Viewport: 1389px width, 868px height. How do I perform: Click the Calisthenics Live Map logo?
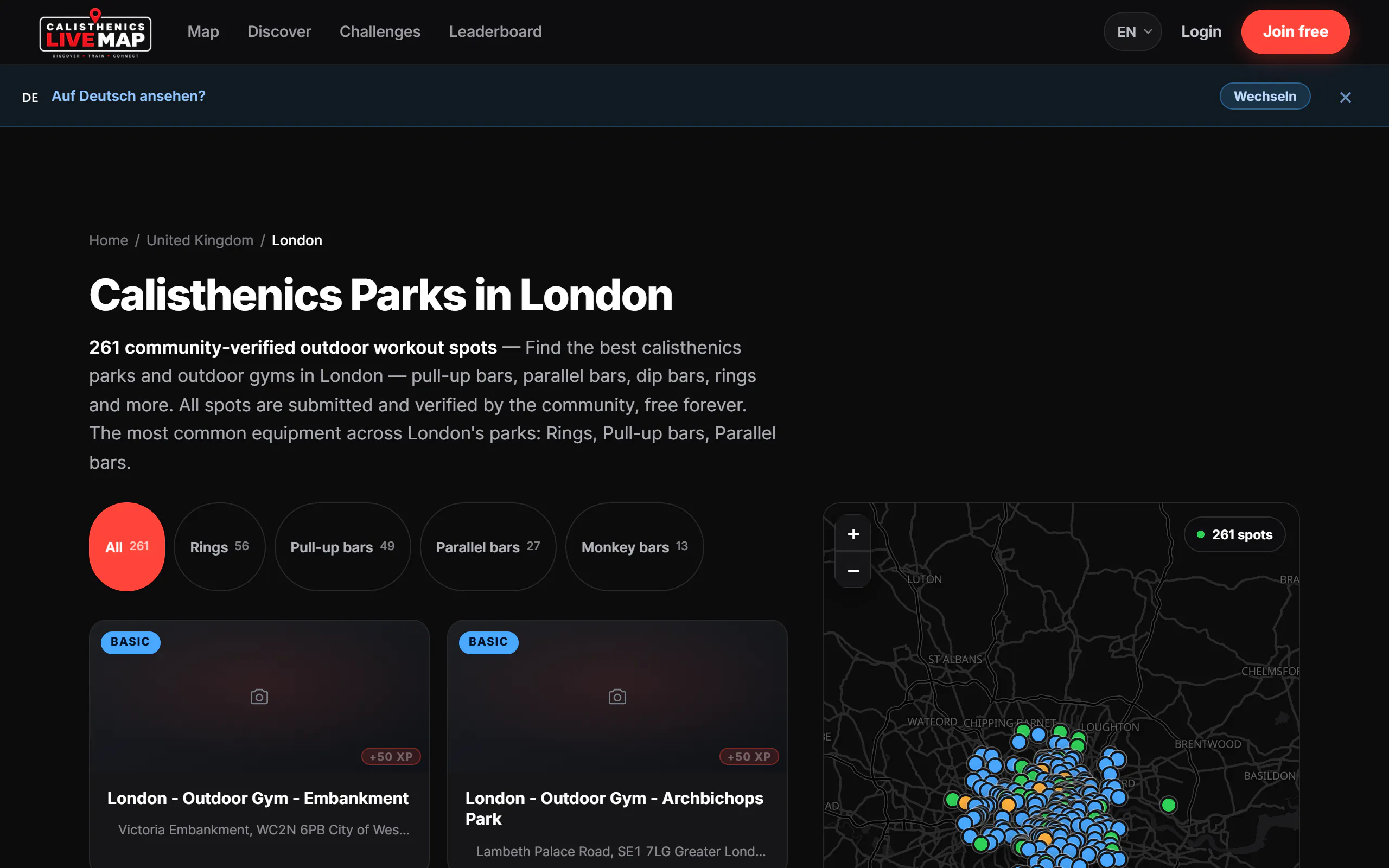pyautogui.click(x=95, y=33)
